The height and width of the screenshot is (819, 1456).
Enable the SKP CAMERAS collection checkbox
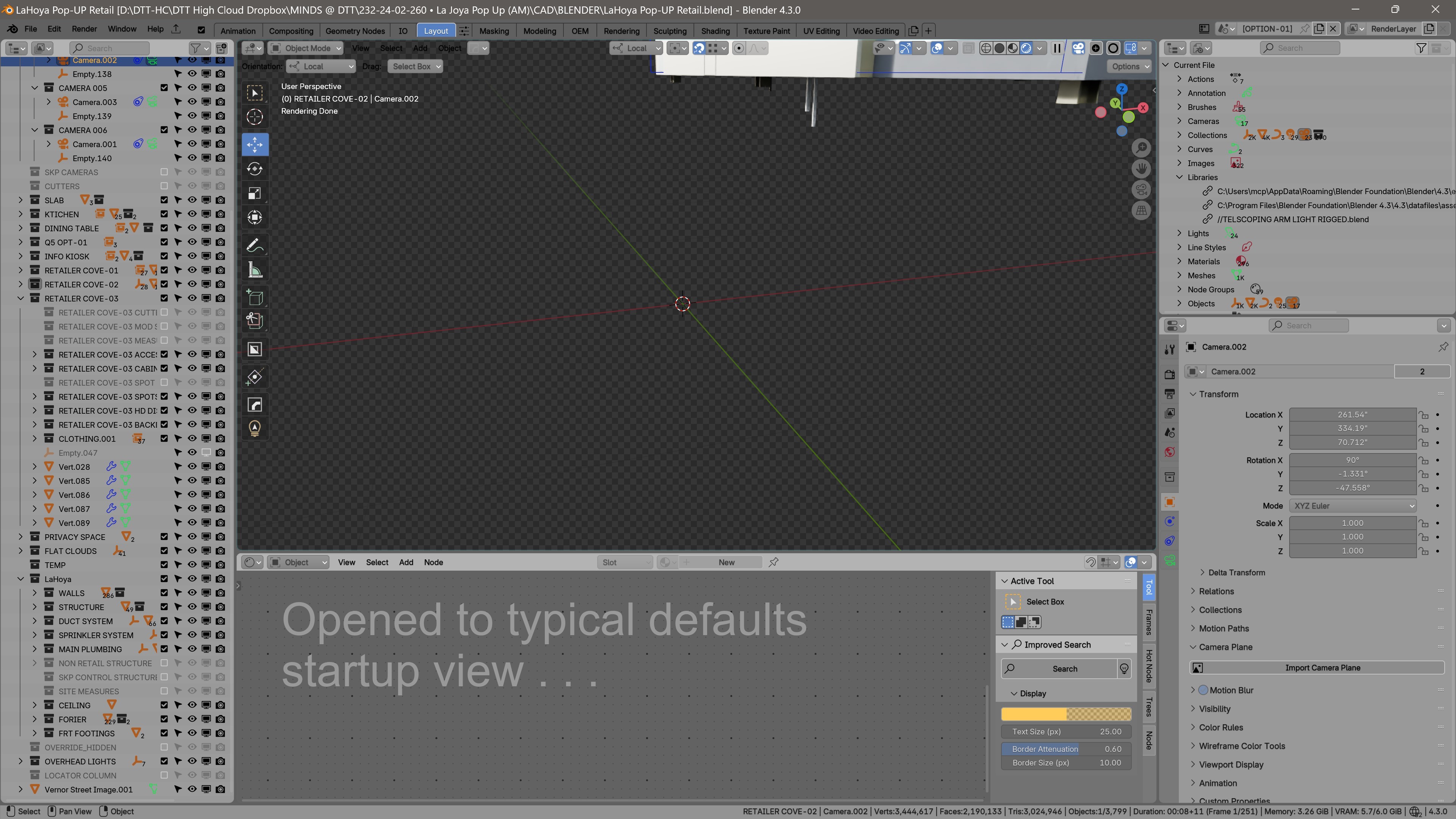click(x=164, y=172)
